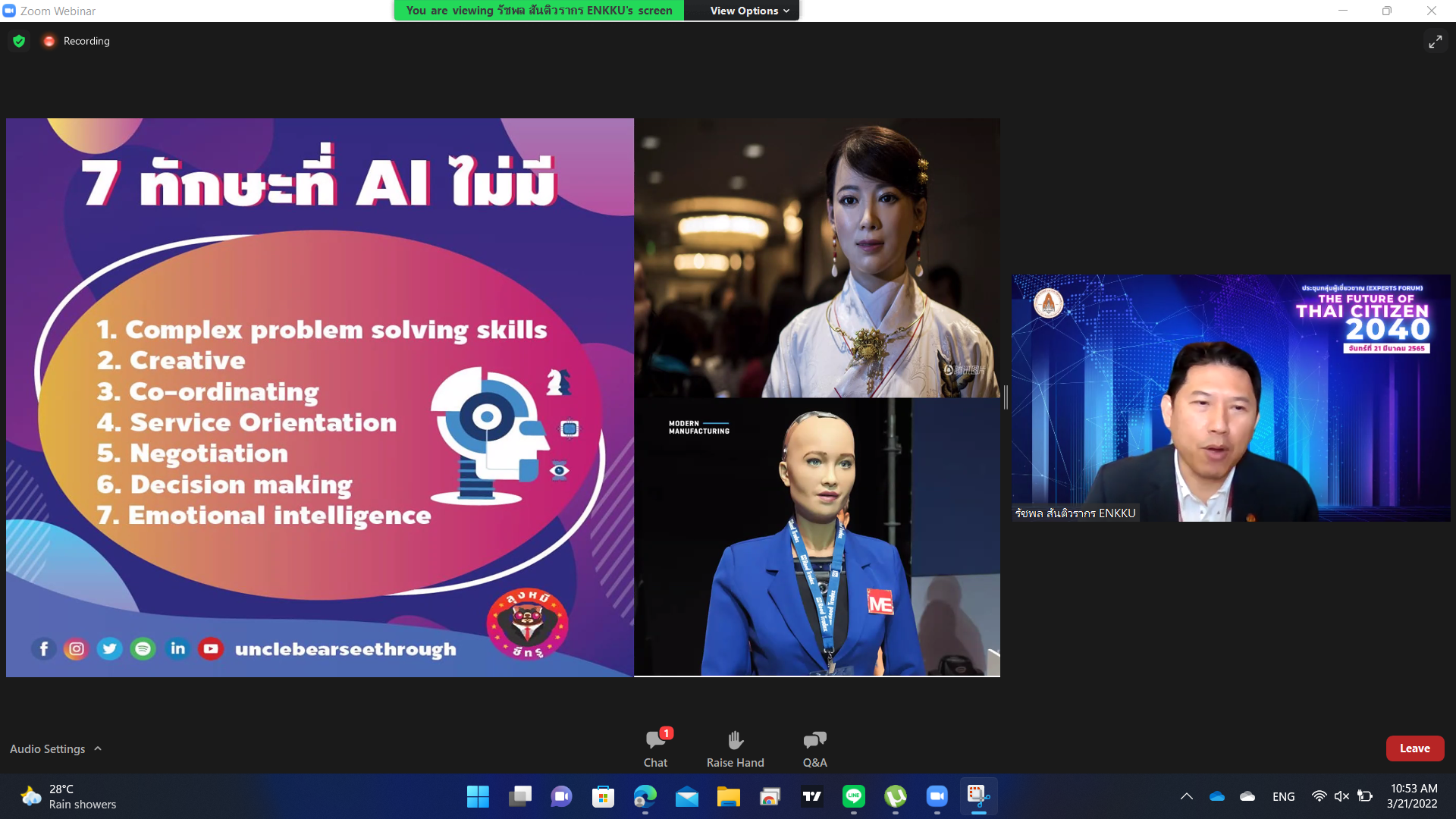1456x819 pixels.
Task: Click the Recording indicator
Action: point(77,41)
